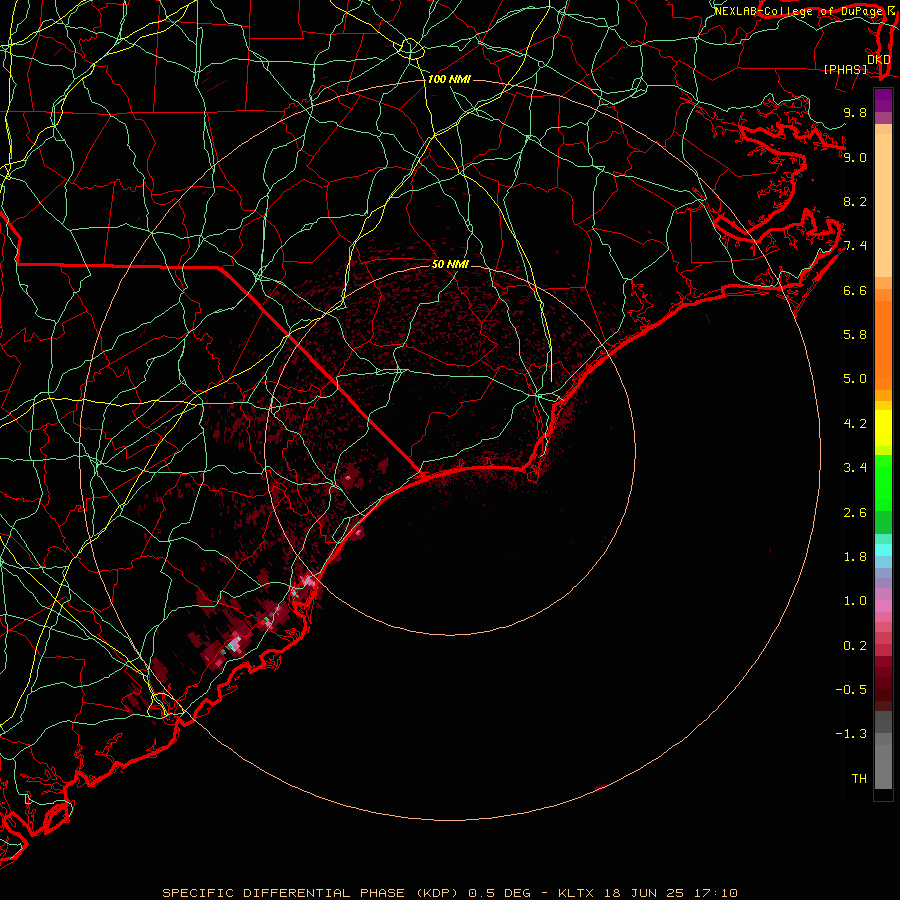Click the 4.2 value on color scale
900x900 pixels.
[855, 424]
